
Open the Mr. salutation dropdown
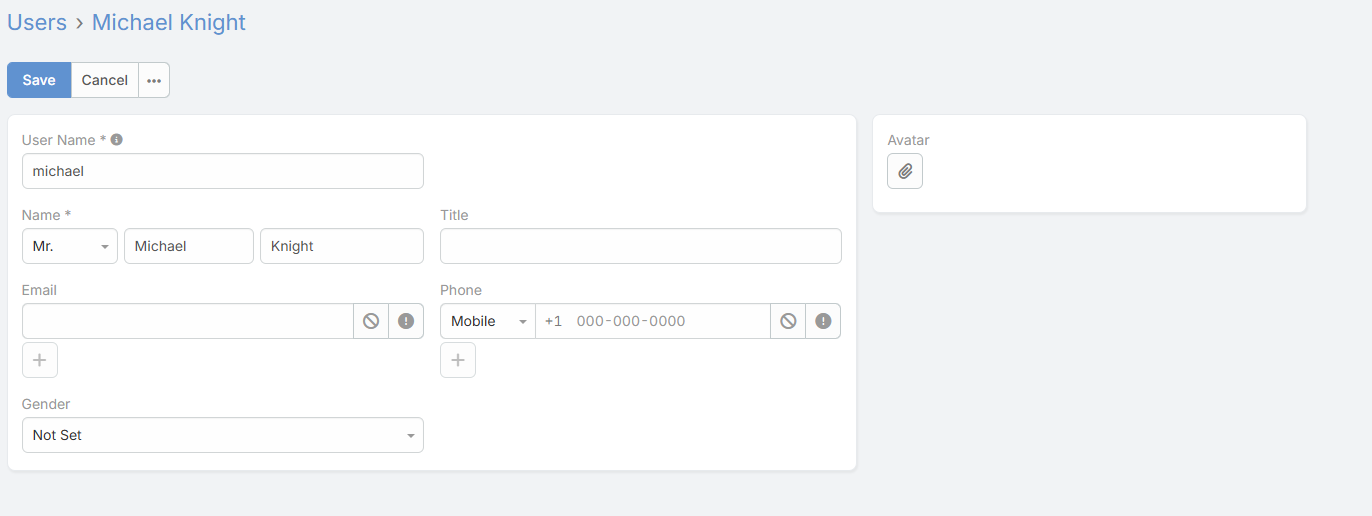70,246
